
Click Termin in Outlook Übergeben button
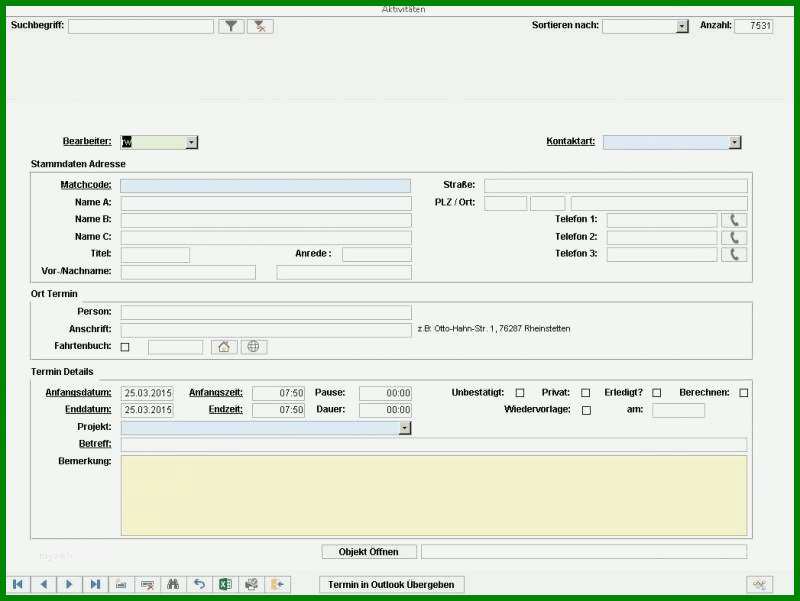pos(391,585)
